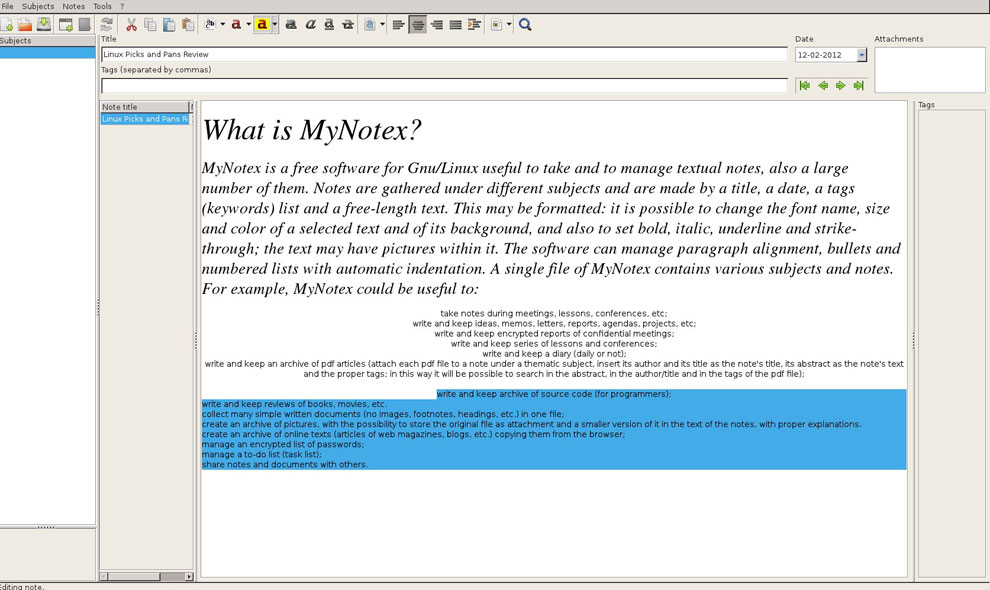Click the grey square toolbar icon
990x590 pixels.
point(84,25)
